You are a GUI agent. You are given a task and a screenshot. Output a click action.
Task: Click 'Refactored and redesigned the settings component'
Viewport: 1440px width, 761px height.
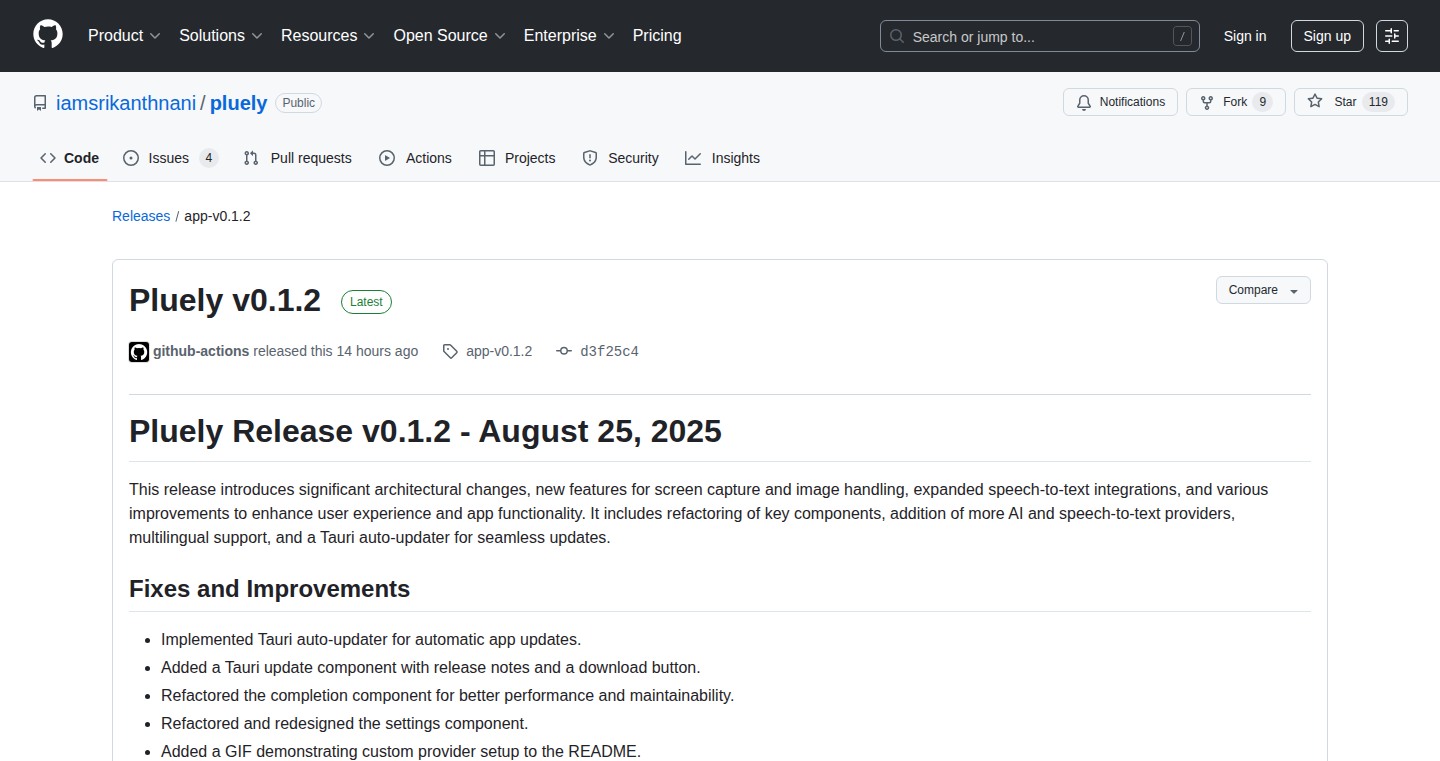(x=344, y=723)
